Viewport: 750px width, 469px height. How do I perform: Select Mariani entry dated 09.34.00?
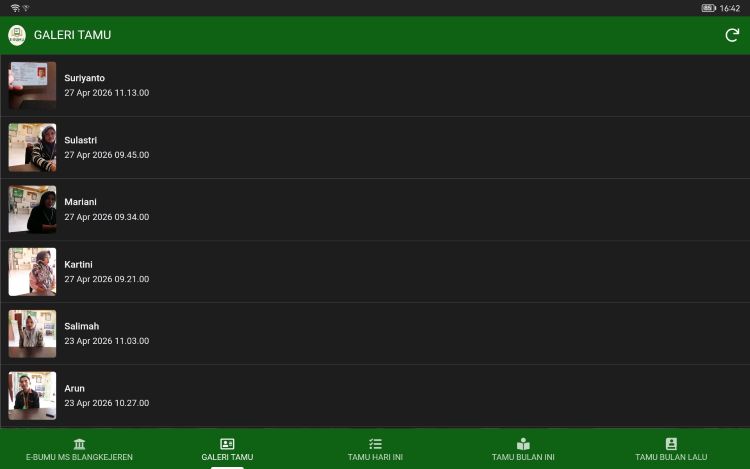pos(375,209)
